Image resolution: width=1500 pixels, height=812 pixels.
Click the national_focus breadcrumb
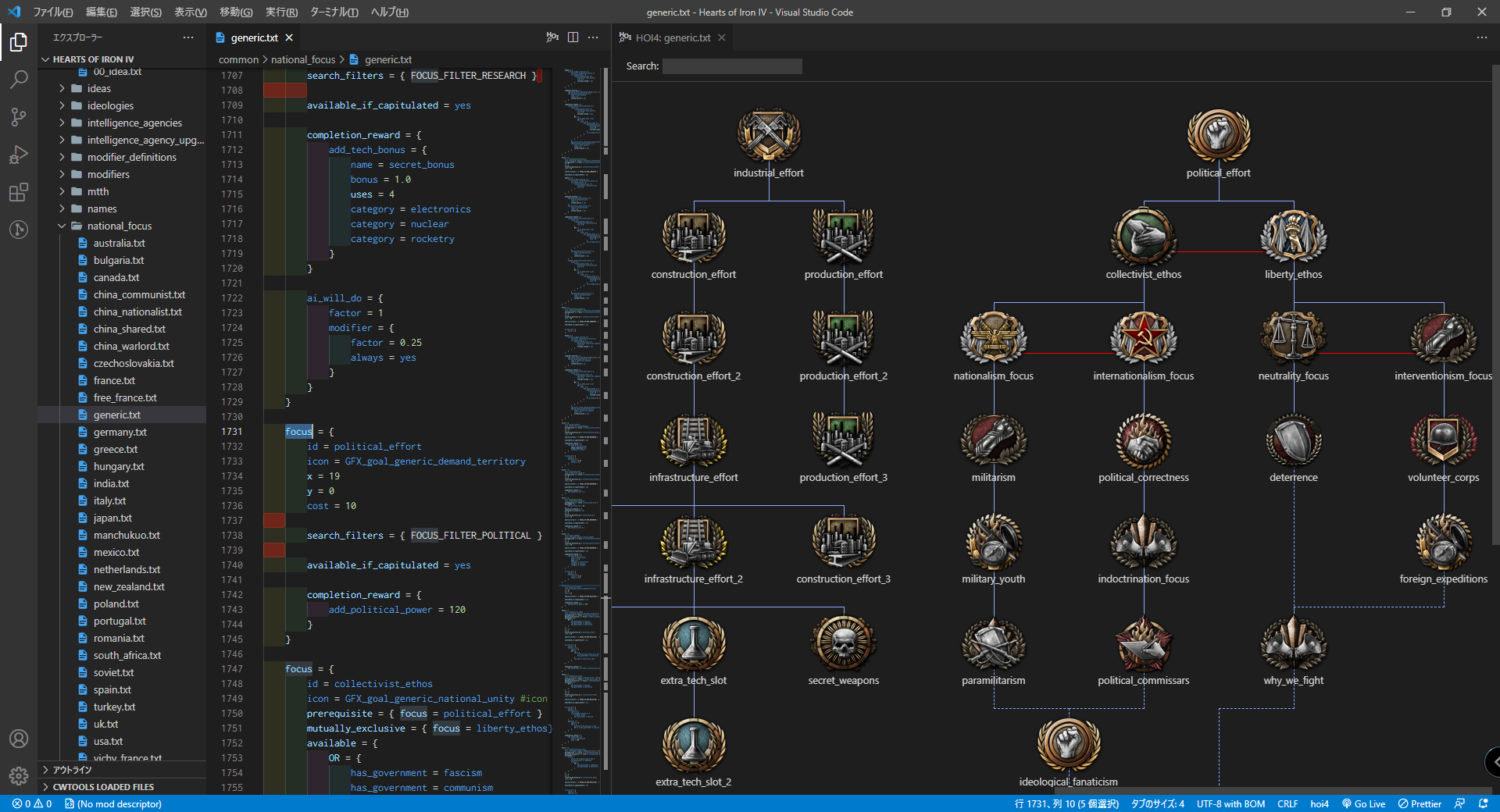[303, 59]
